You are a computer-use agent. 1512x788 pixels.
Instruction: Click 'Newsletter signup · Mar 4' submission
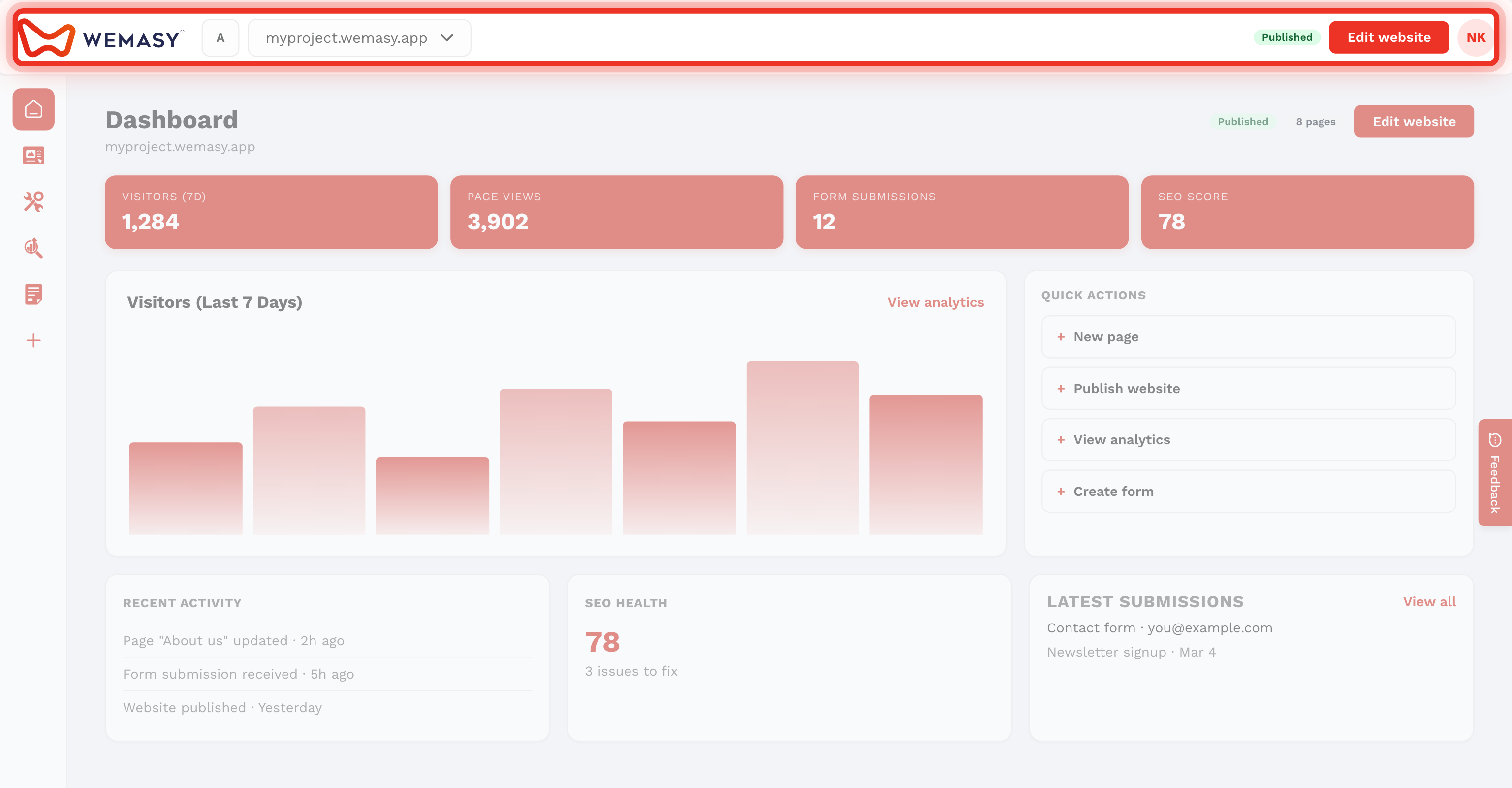pos(1132,653)
